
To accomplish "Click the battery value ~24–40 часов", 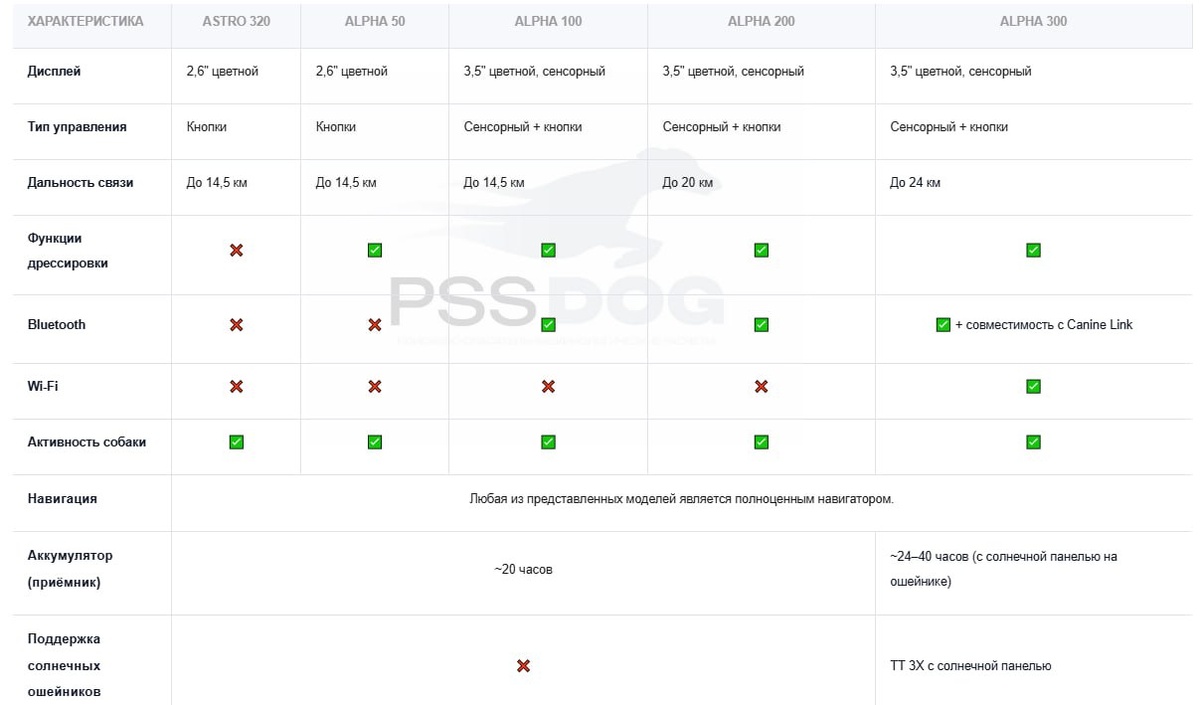I will (1003, 568).
